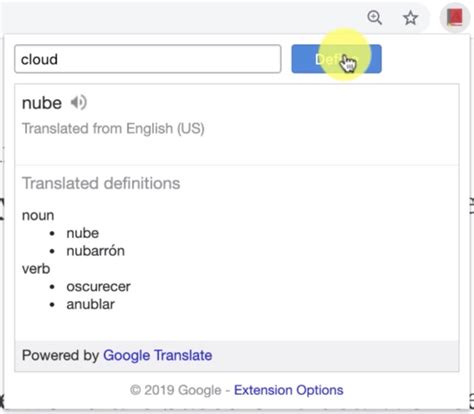Click the noun part-of-speech label
Image resolution: width=474 pixels, height=414 pixels.
[x=38, y=216]
